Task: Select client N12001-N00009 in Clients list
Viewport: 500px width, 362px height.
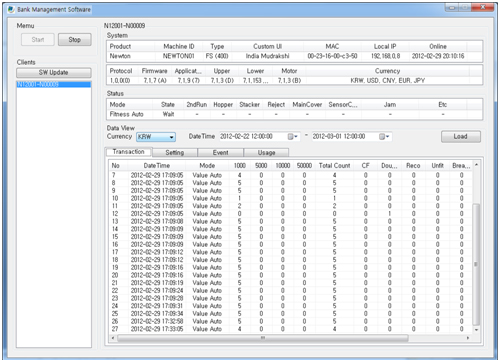Action: tap(53, 84)
